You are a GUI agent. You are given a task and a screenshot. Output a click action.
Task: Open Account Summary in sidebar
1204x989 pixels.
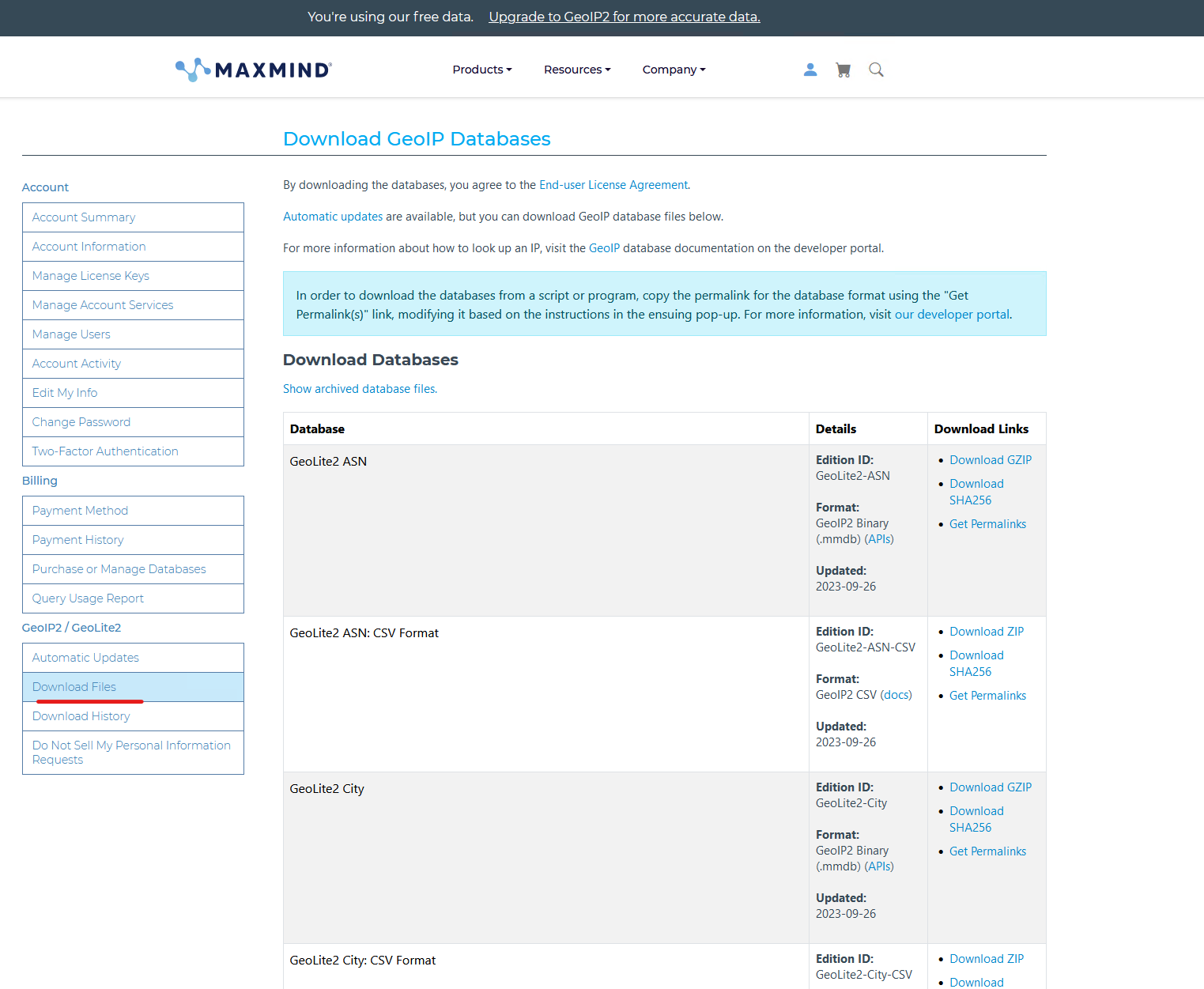coord(84,217)
